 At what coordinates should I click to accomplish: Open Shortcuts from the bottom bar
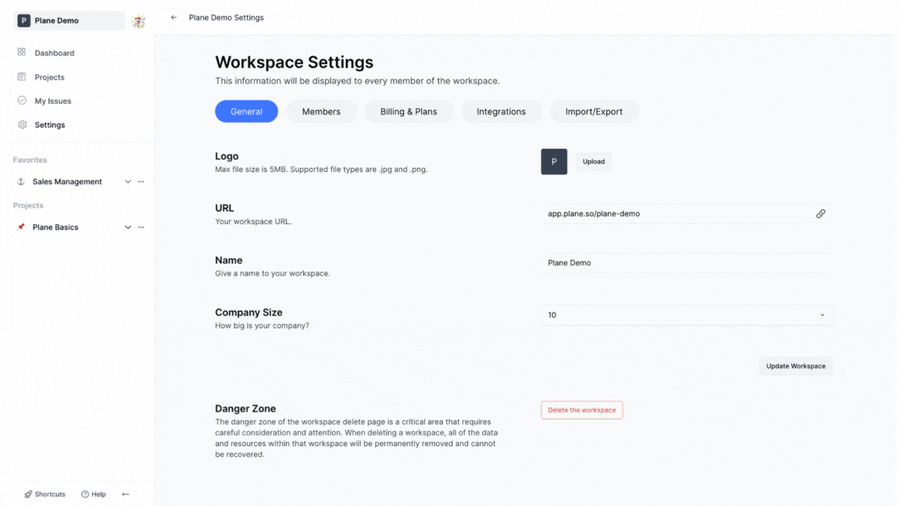pos(45,494)
